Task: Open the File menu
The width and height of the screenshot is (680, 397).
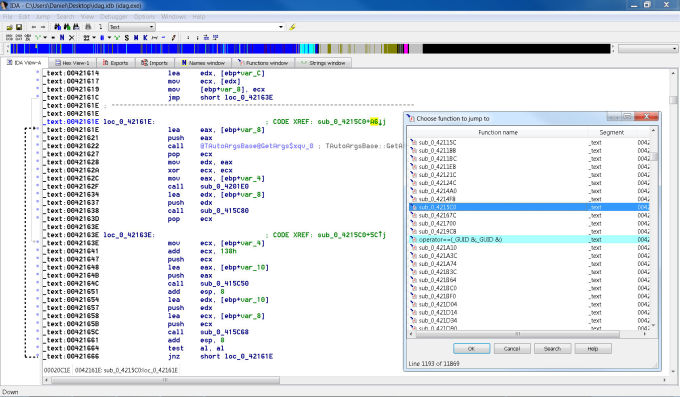Action: 7,16
